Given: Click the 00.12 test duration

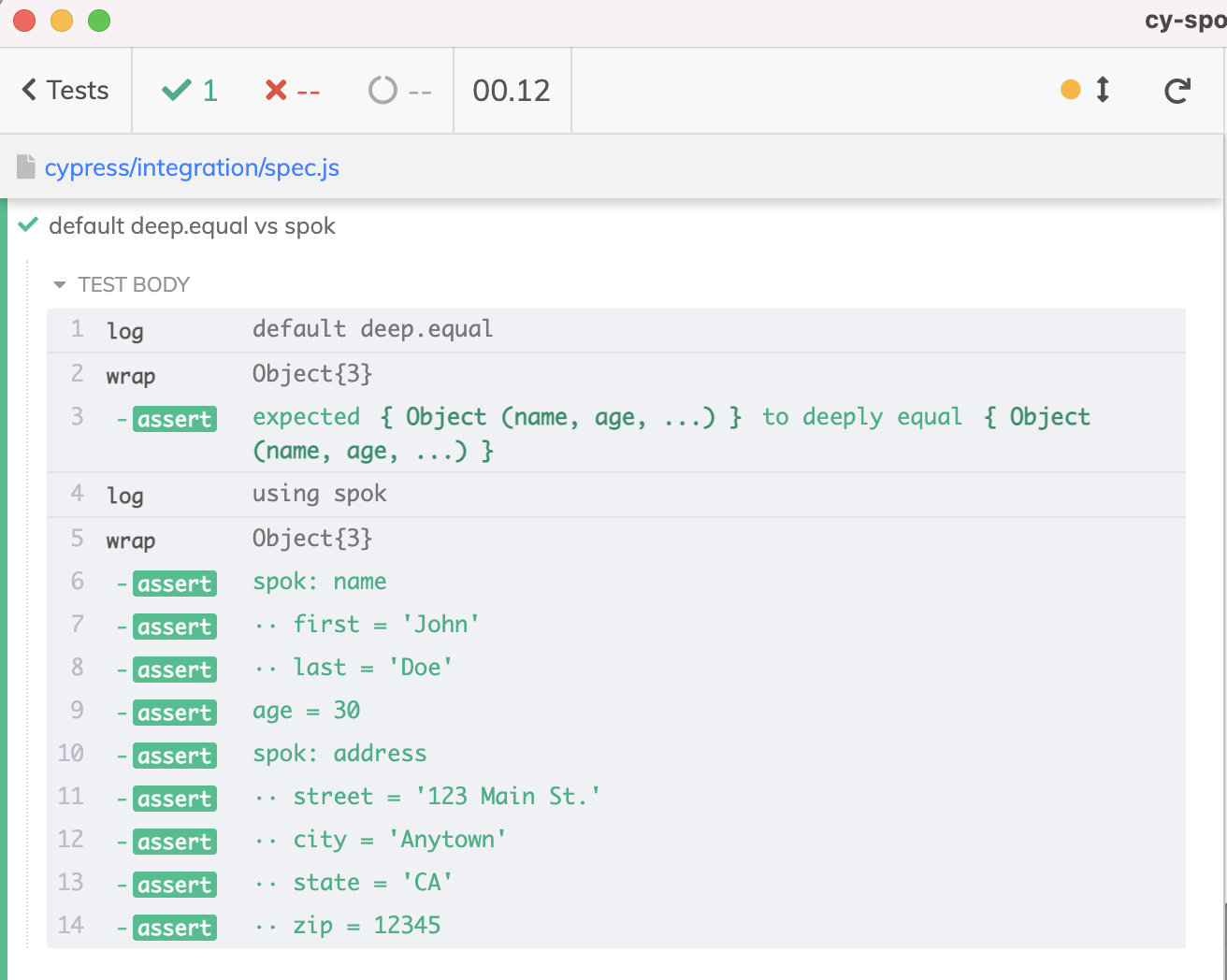Looking at the screenshot, I should (512, 91).
